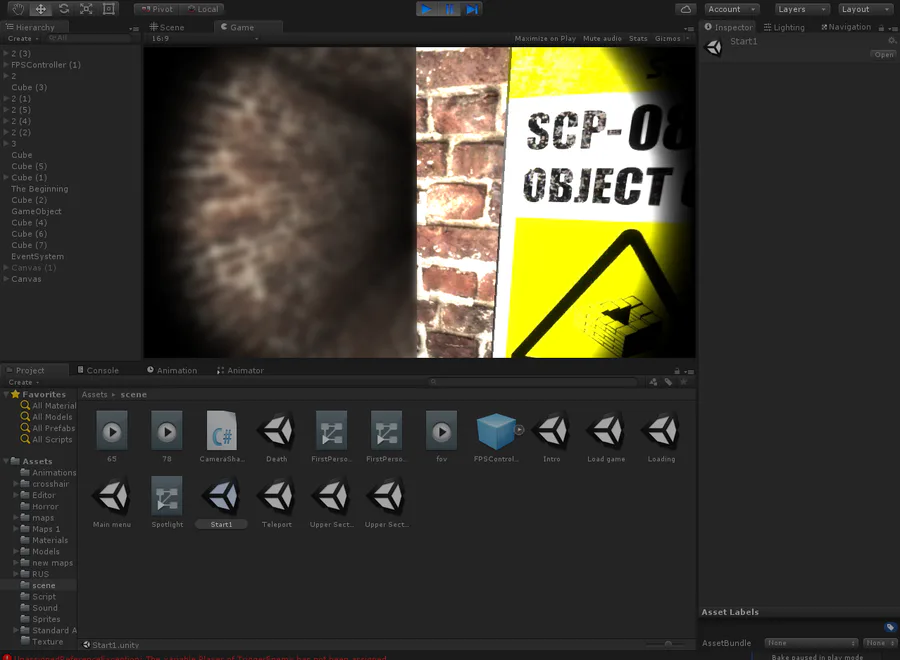Screen dimensions: 900x660
Task: Select the Rect transform tool
Action: (108, 9)
